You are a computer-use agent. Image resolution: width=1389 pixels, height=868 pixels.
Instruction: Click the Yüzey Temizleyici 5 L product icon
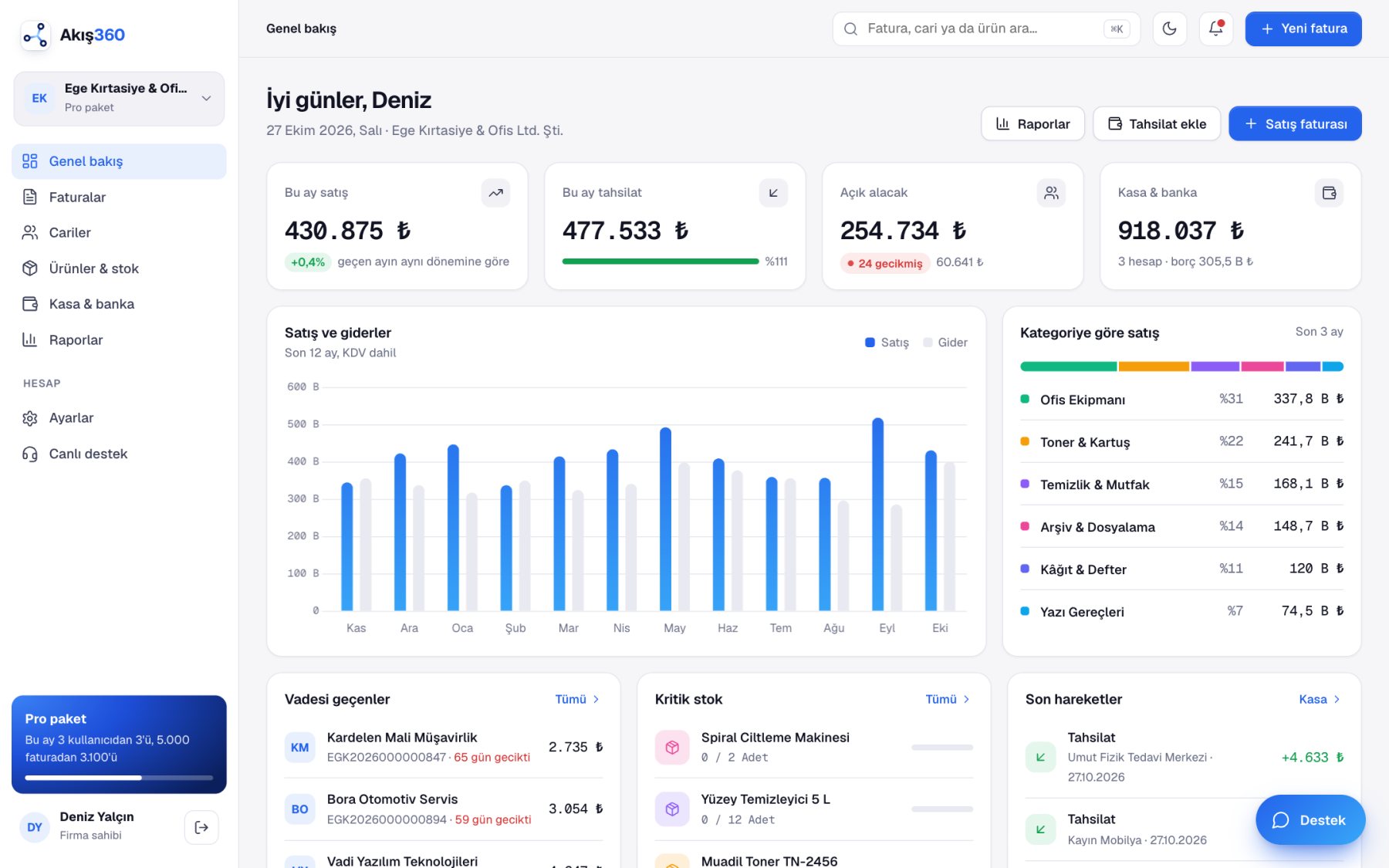(672, 809)
